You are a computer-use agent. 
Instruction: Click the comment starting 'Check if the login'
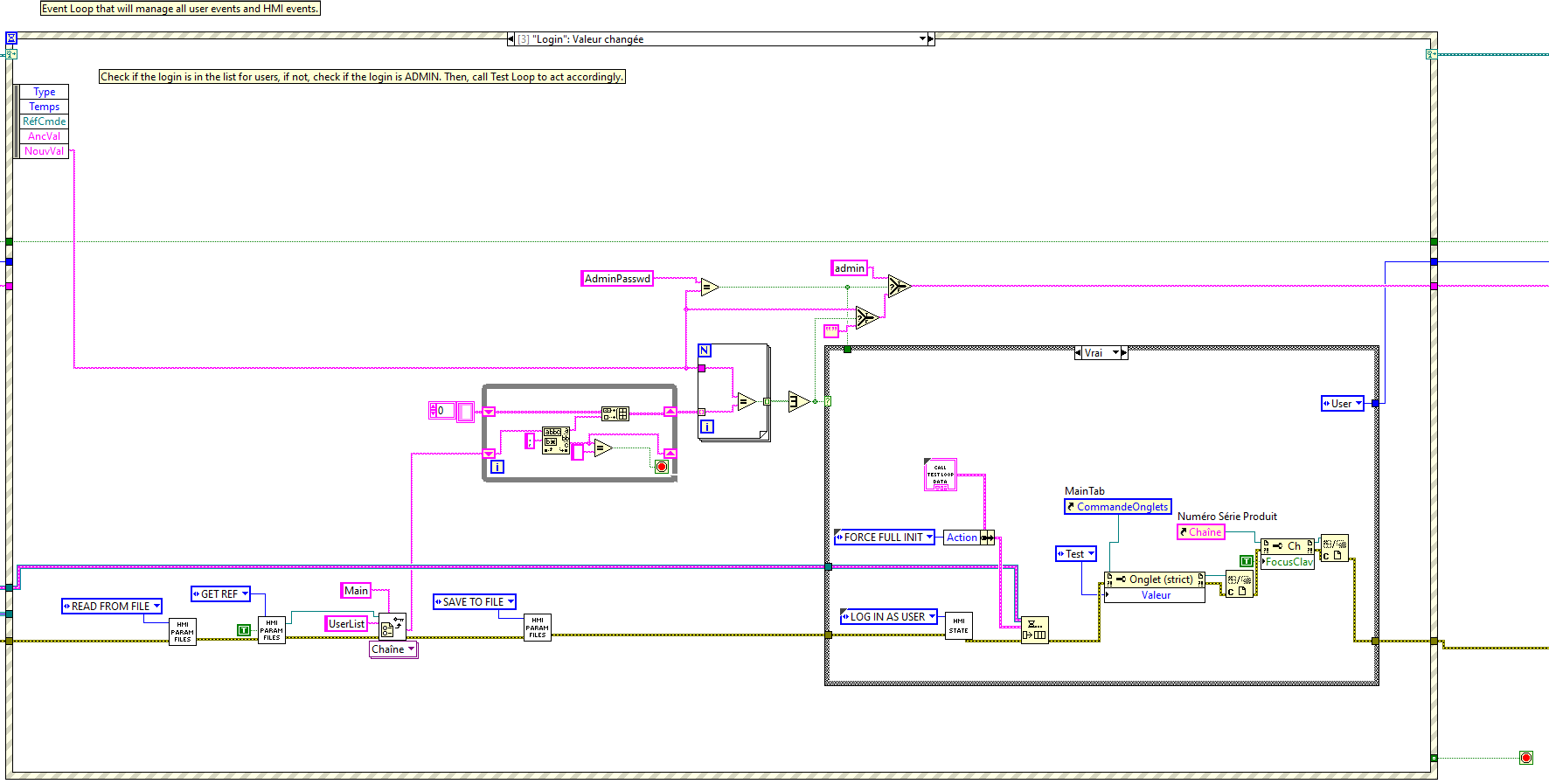(x=362, y=77)
